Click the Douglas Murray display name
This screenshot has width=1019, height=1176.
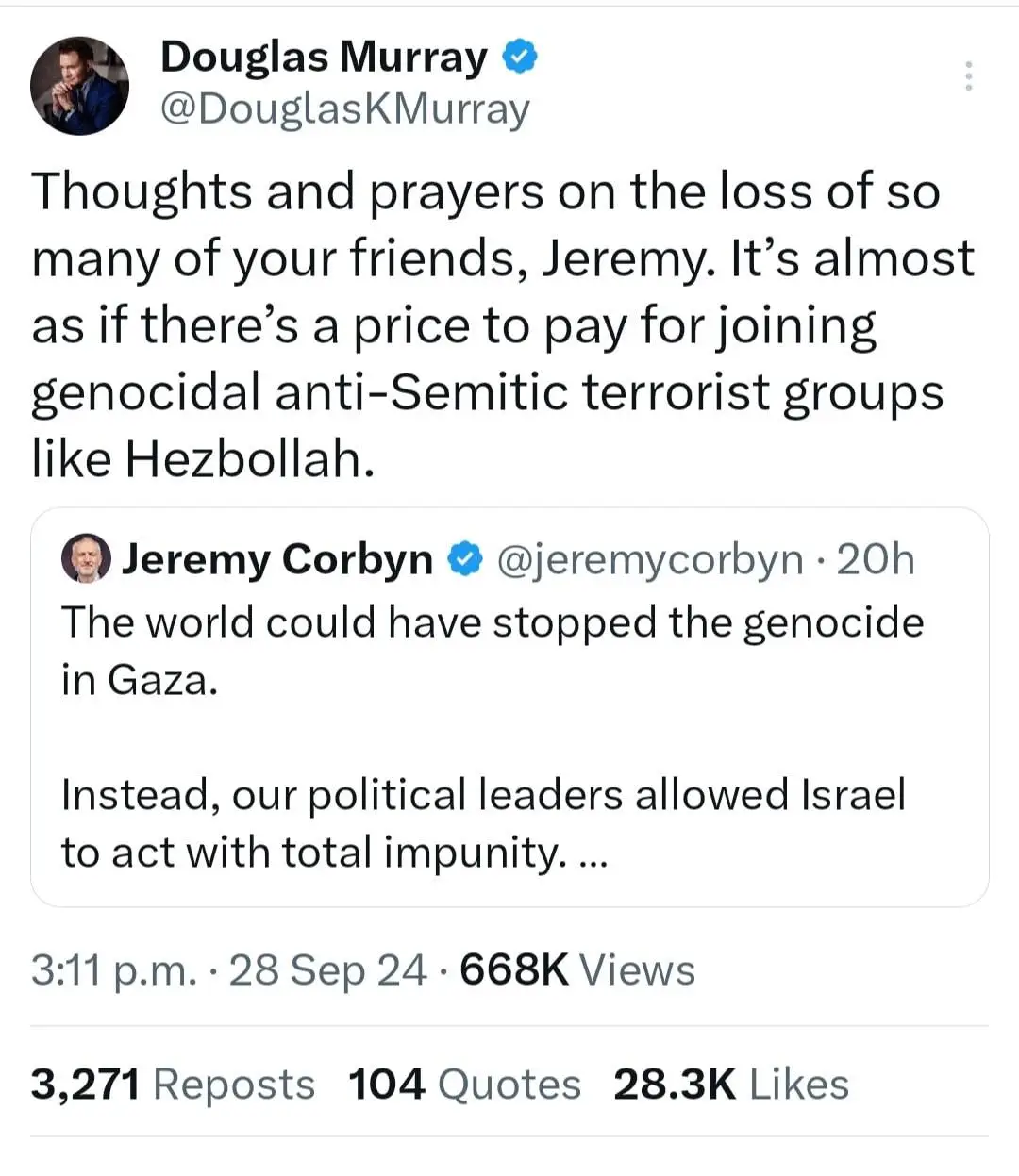pyautogui.click(x=324, y=58)
